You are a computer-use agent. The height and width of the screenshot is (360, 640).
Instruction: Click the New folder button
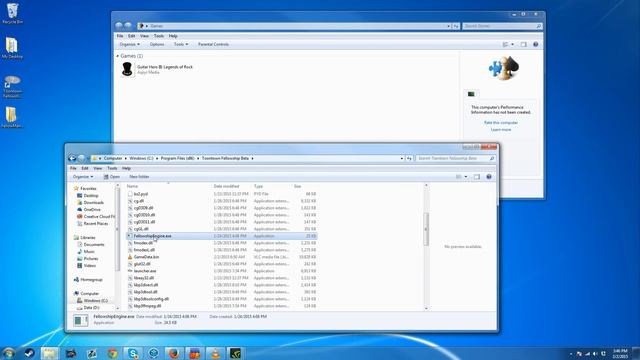pos(139,177)
